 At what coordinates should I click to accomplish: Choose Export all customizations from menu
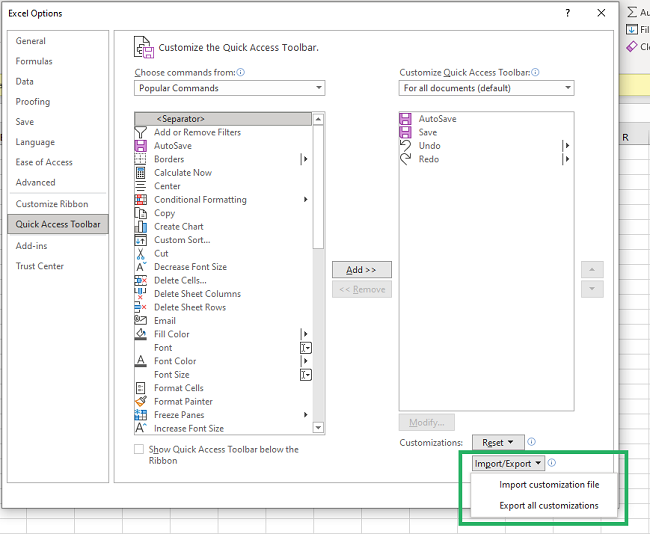[x=548, y=506]
